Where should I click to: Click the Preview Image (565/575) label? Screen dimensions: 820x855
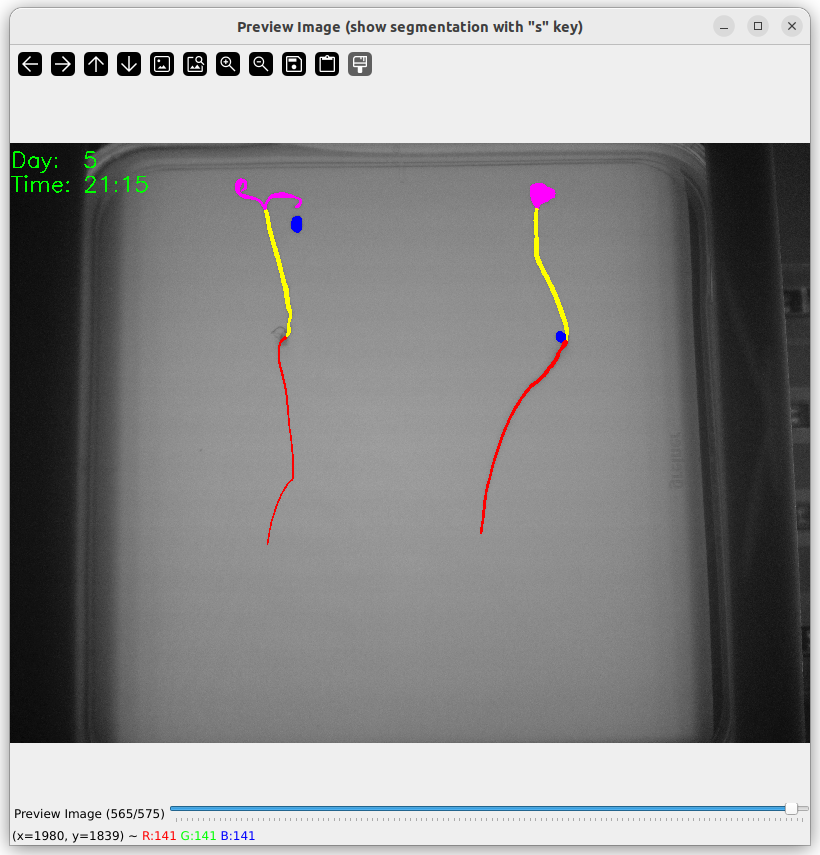click(89, 814)
